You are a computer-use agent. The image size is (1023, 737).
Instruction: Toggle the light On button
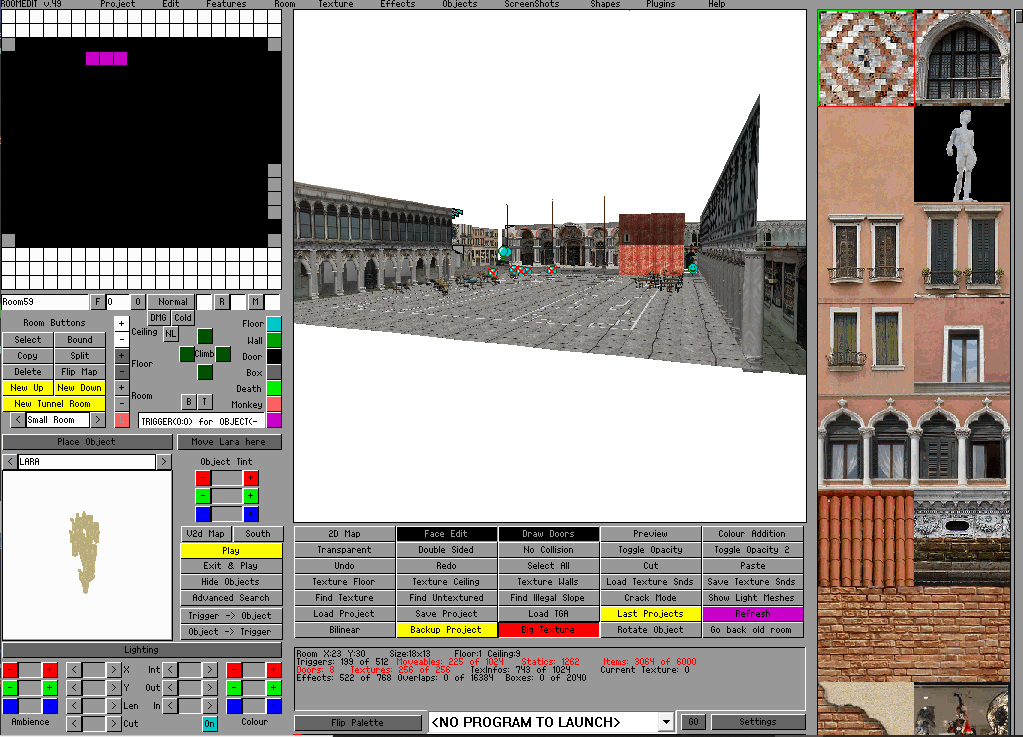pyautogui.click(x=209, y=723)
